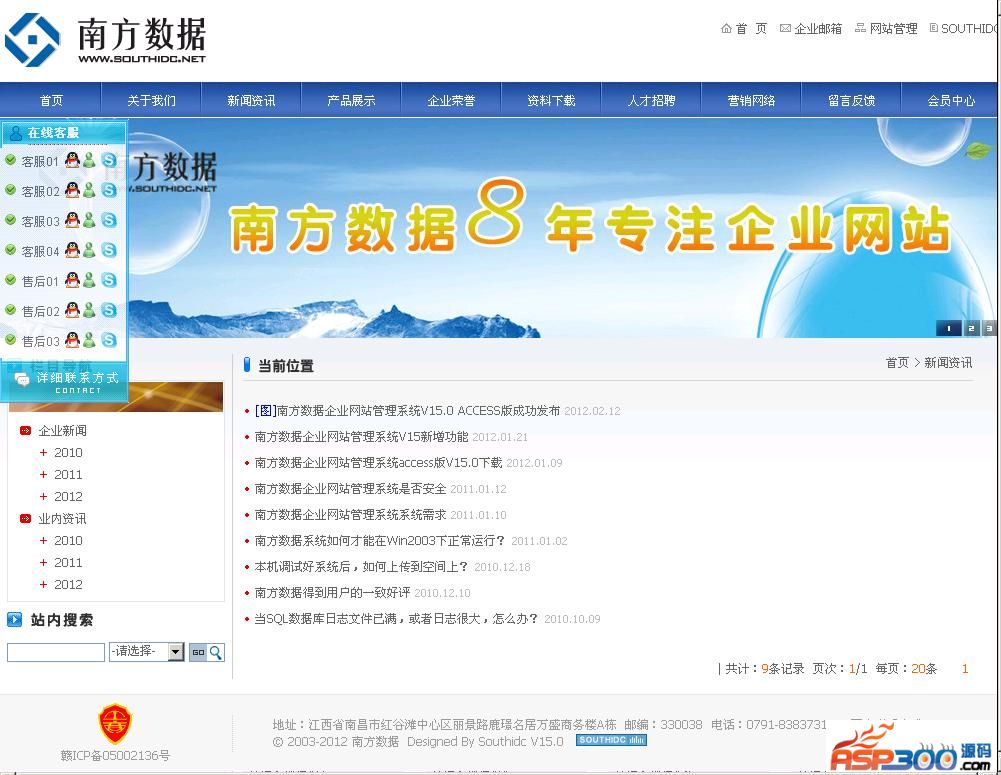Click into the site search text box

click(56, 652)
